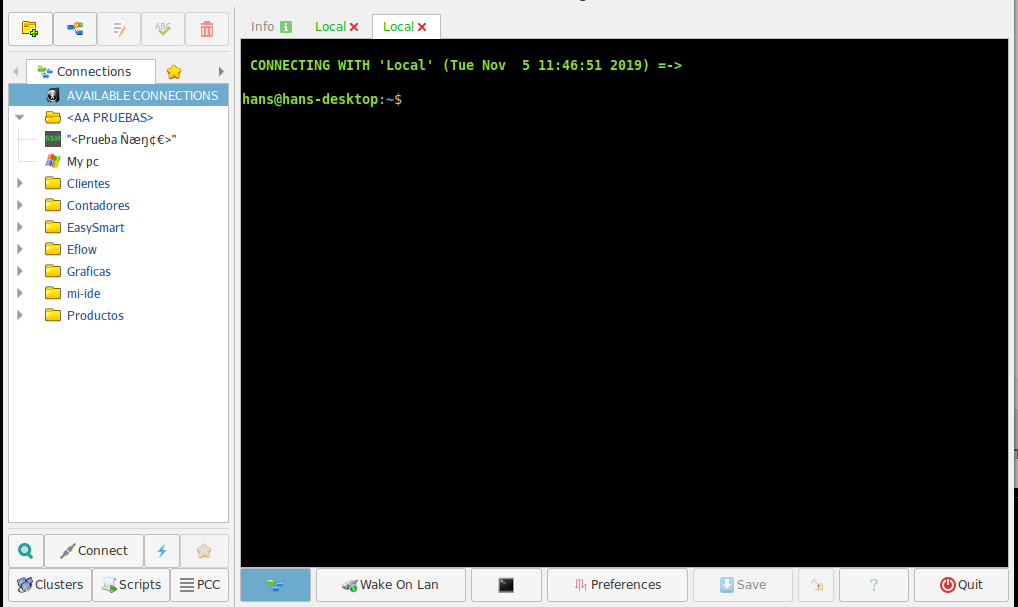Screen dimensions: 1018x607
Task: Send a Wake On Lan packet
Action: tap(390, 584)
